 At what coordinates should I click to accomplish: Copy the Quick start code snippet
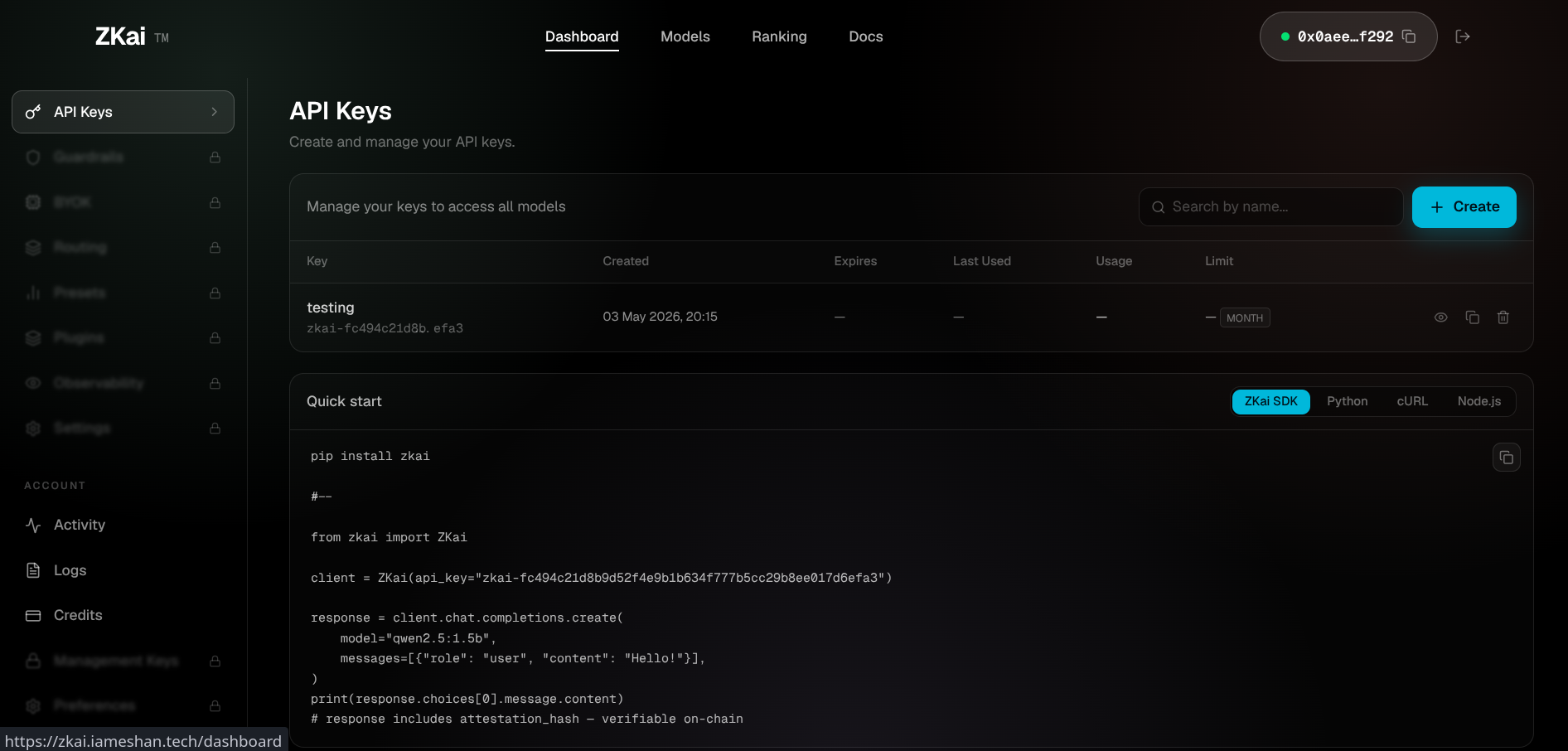click(1507, 458)
